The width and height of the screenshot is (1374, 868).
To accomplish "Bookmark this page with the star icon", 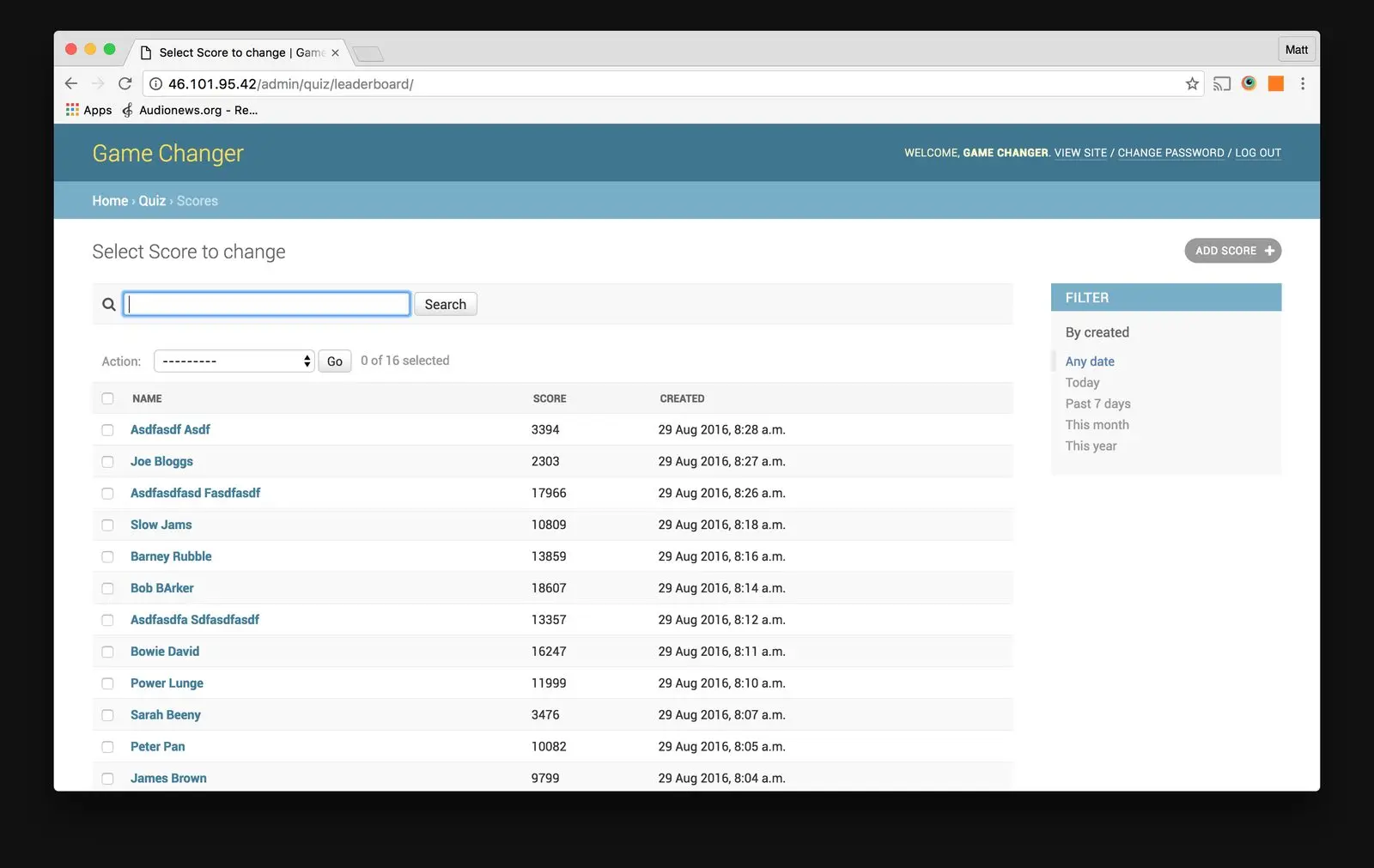I will [1192, 83].
